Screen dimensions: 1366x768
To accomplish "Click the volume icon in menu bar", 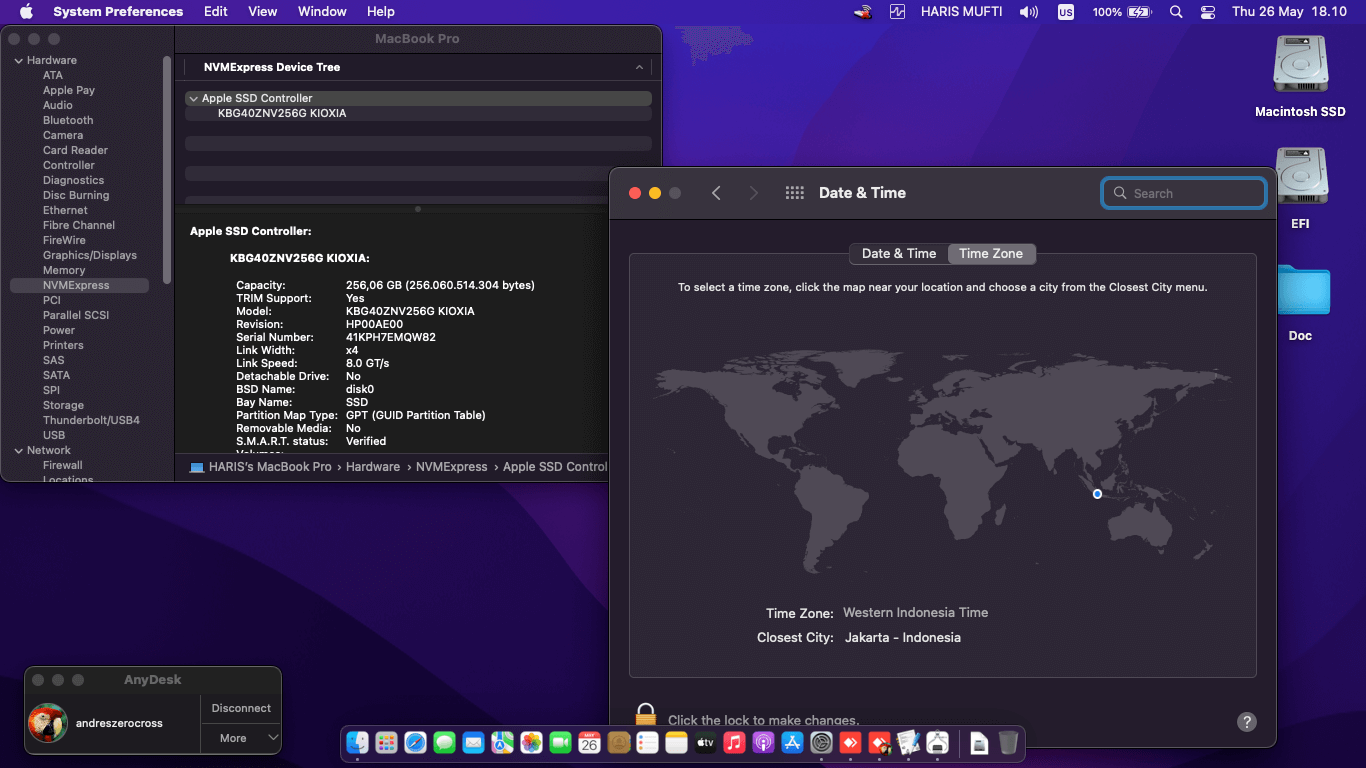I will point(1028,12).
